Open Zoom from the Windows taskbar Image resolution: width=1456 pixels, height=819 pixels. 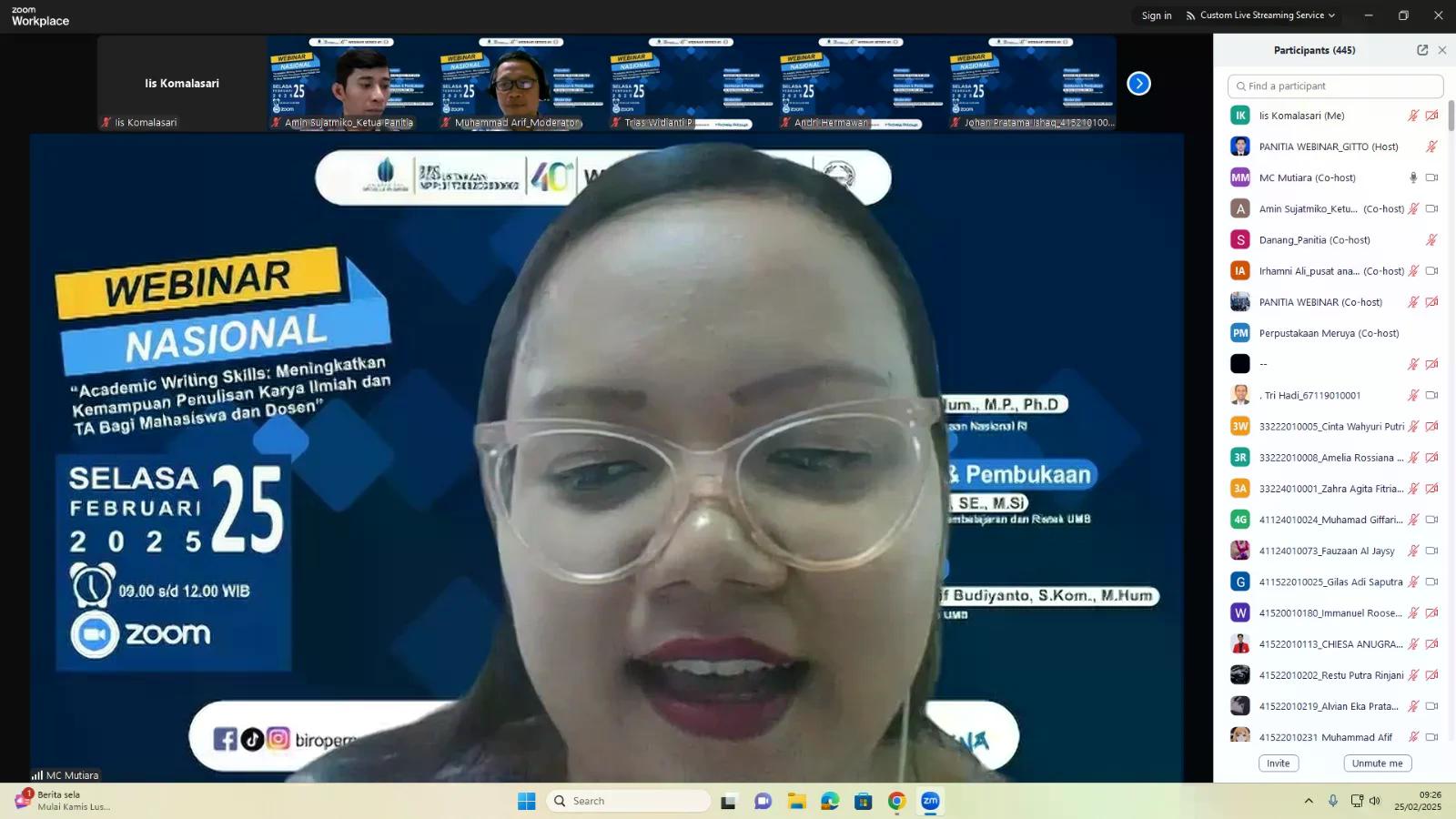930,801
